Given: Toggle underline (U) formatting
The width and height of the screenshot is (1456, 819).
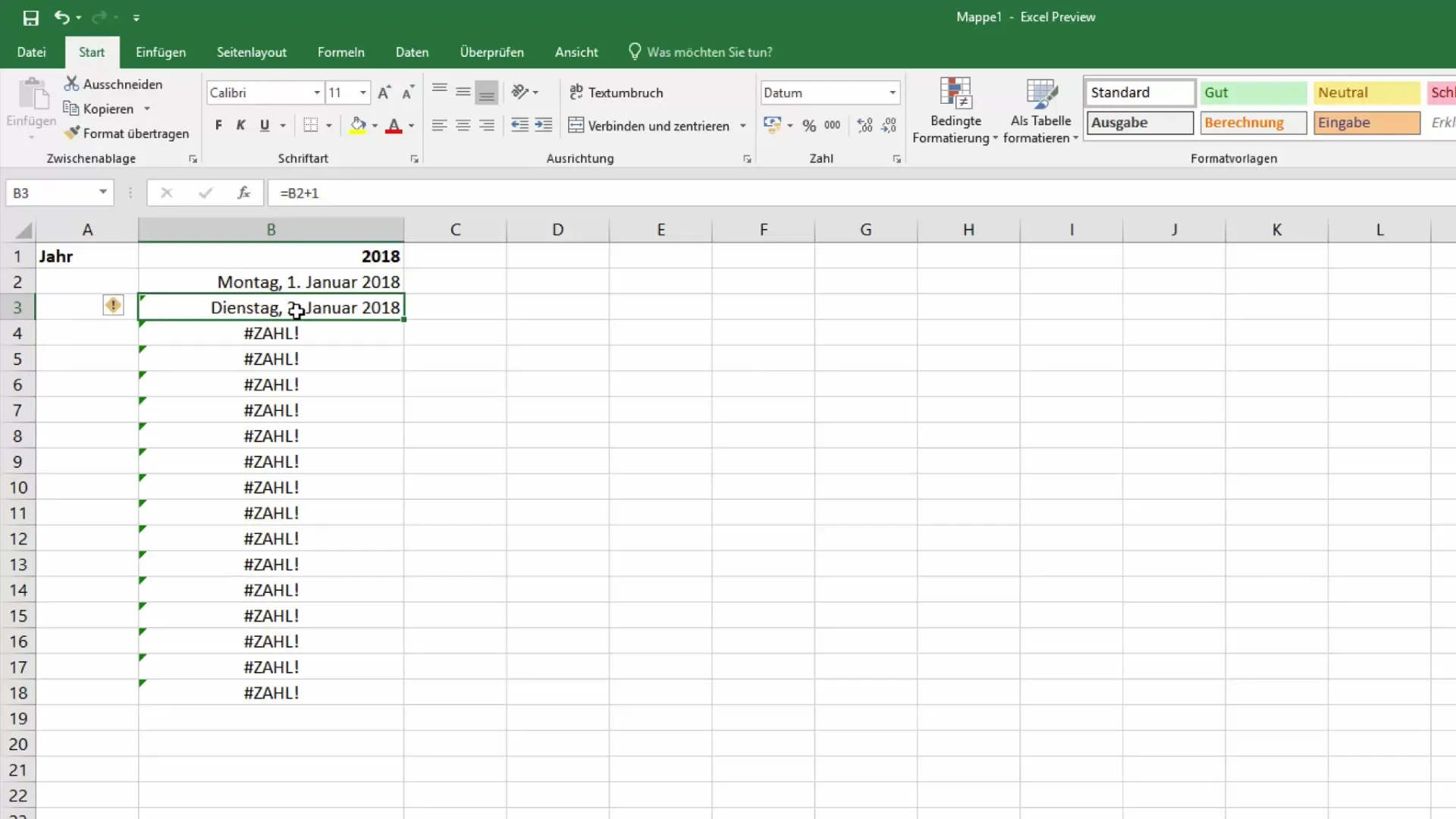Looking at the screenshot, I should (265, 126).
